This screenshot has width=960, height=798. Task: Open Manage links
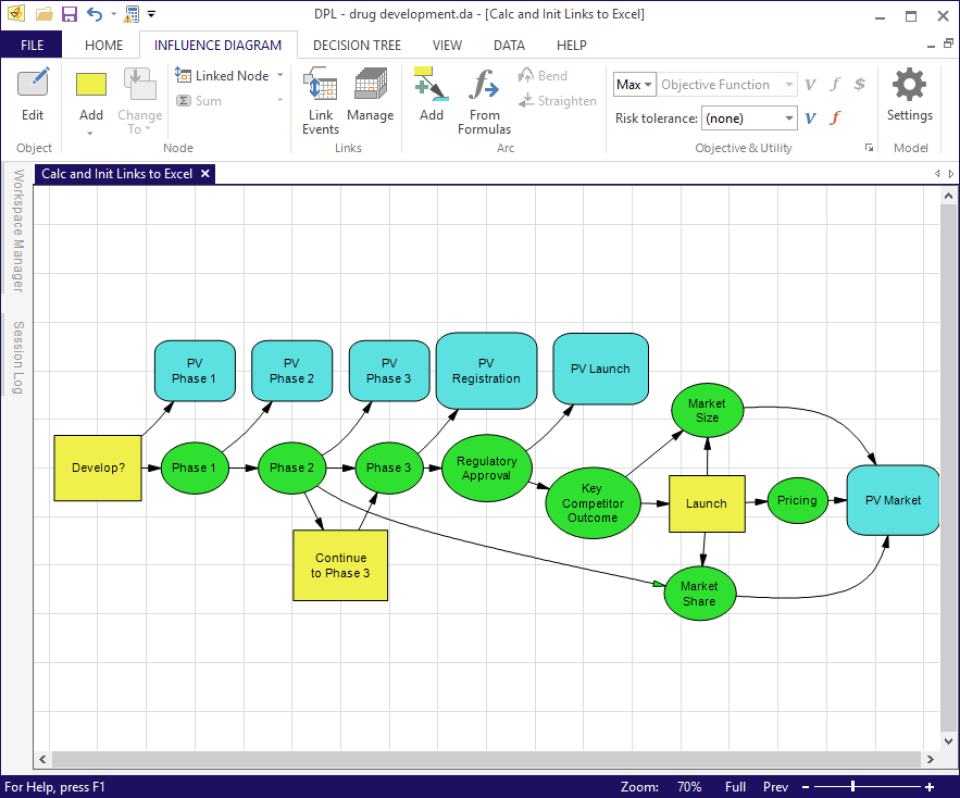pos(370,86)
